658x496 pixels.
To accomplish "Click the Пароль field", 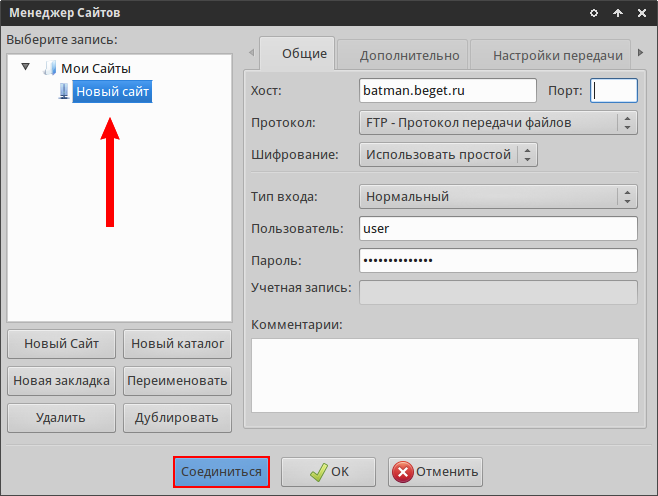I will [498, 261].
